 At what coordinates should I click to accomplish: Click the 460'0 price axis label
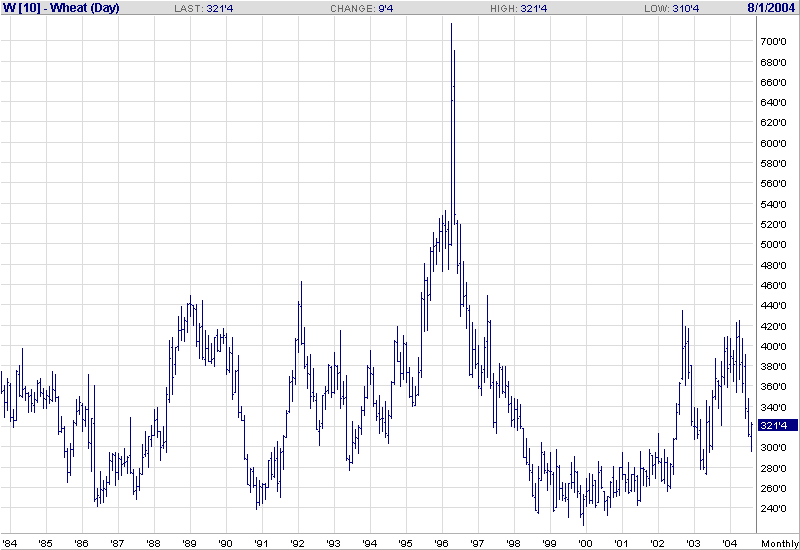point(773,285)
